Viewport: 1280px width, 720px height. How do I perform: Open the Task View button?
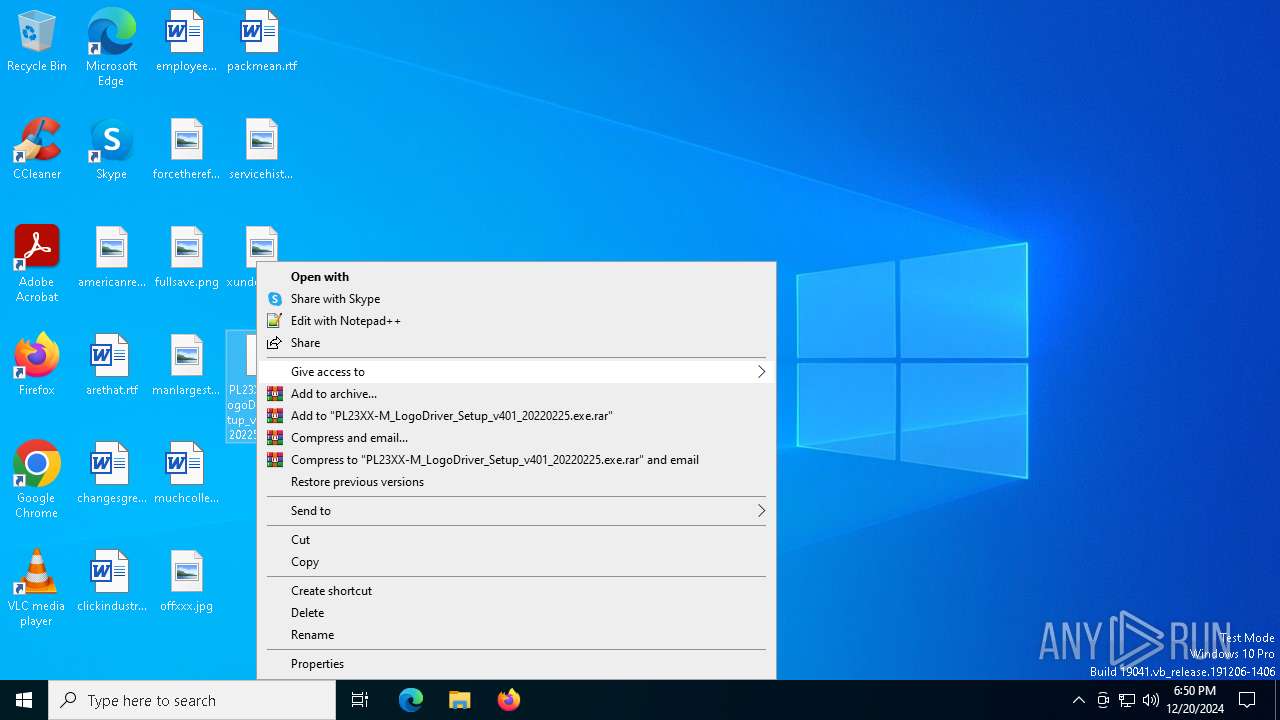pyautogui.click(x=360, y=700)
